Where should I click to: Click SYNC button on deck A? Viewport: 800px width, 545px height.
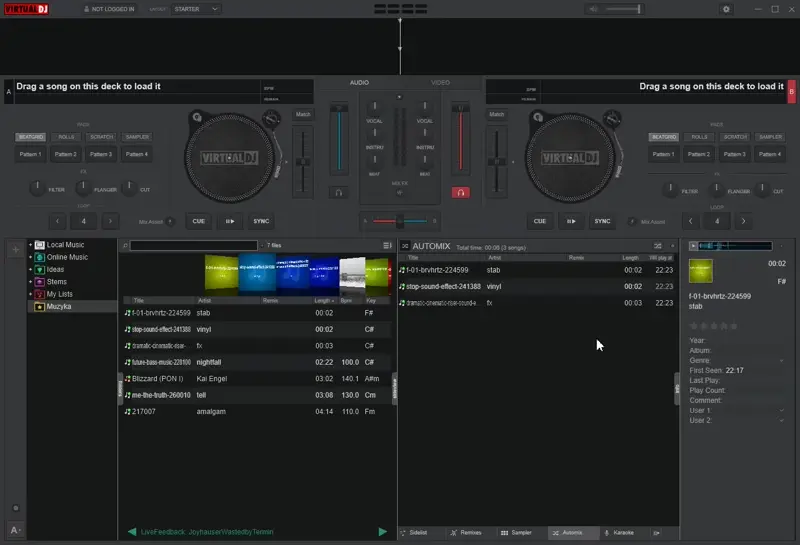261,221
